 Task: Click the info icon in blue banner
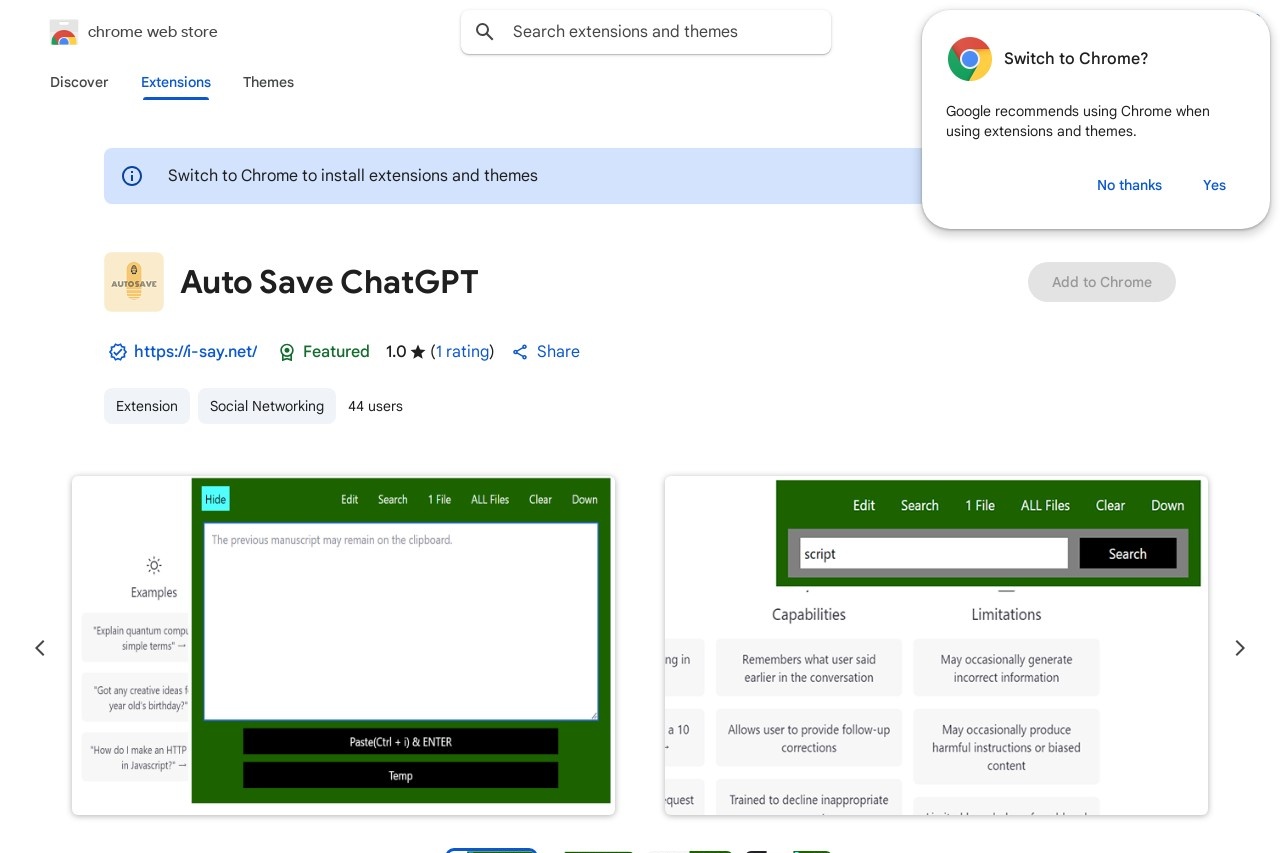tap(132, 176)
